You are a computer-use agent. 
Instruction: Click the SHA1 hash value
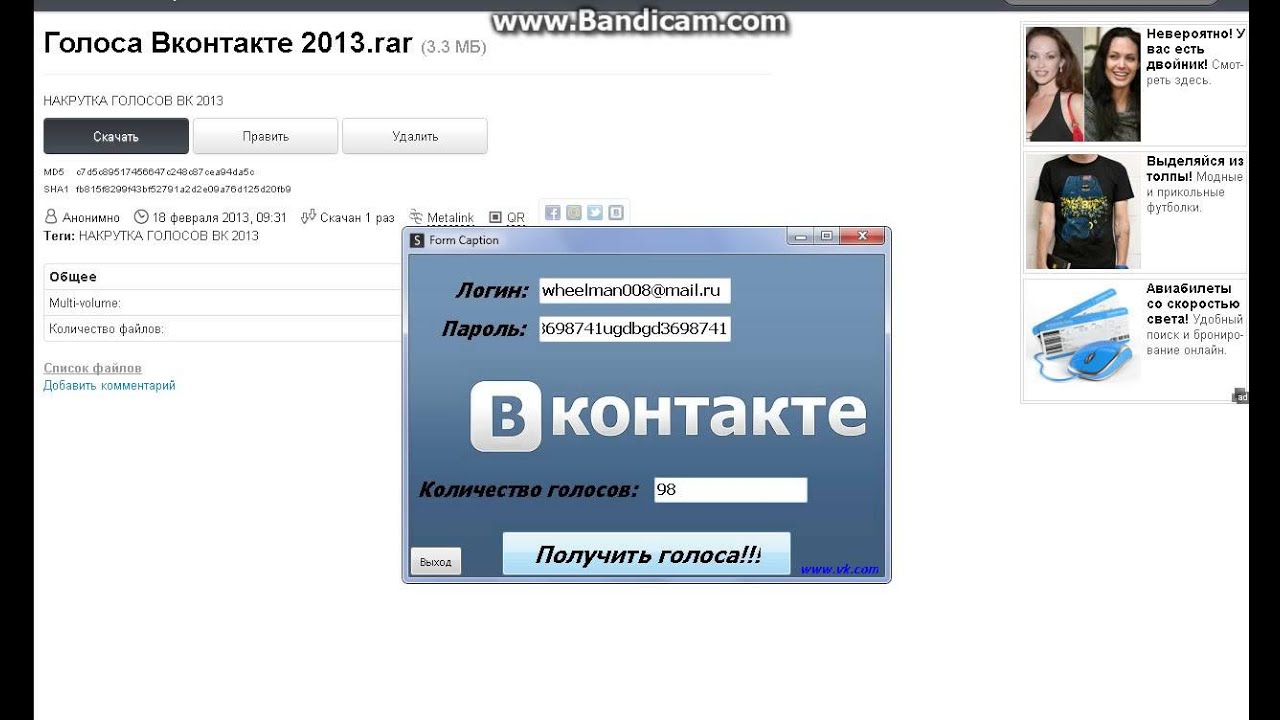(183, 189)
